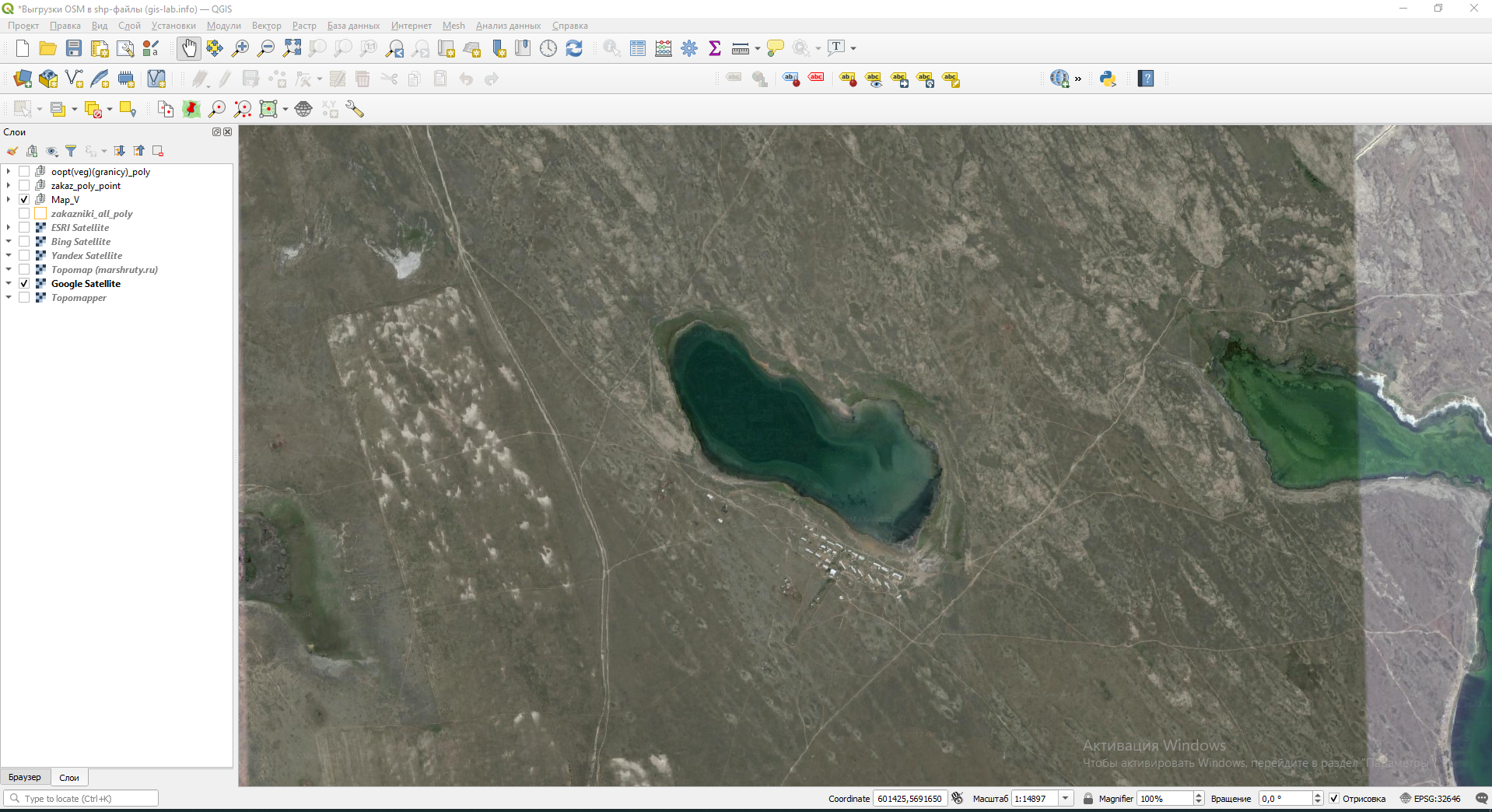
Task: Open the Layer Styling panel brush icon
Action: [x=12, y=151]
